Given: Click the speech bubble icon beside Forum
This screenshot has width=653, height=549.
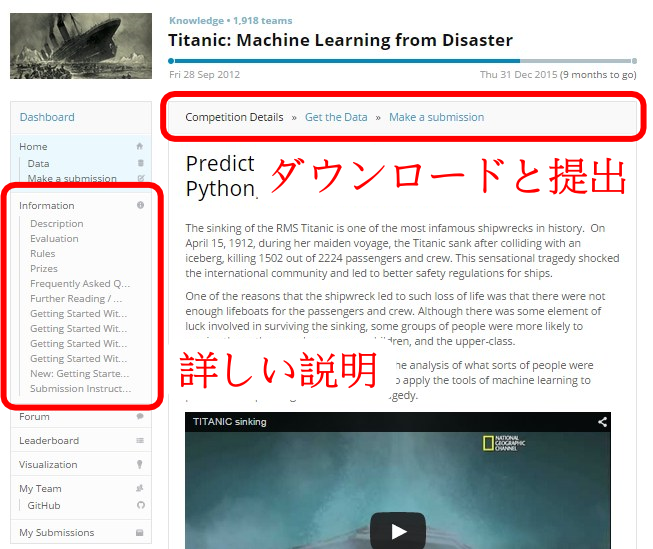Looking at the screenshot, I should coord(140,416).
